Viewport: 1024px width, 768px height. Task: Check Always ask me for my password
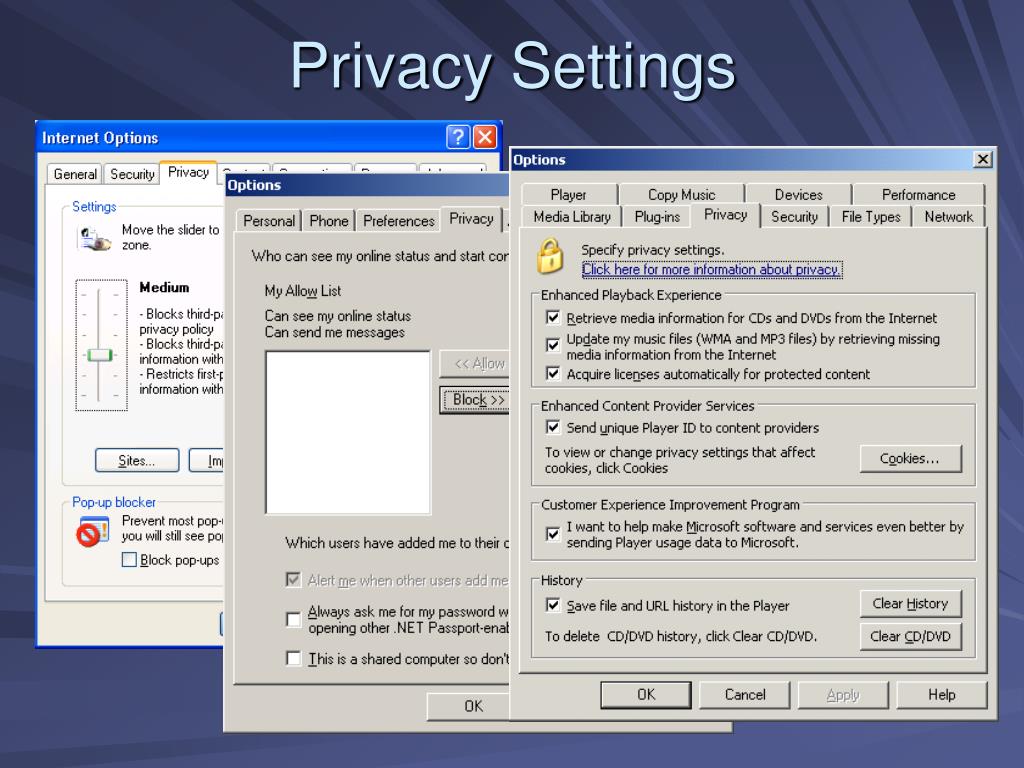click(293, 619)
